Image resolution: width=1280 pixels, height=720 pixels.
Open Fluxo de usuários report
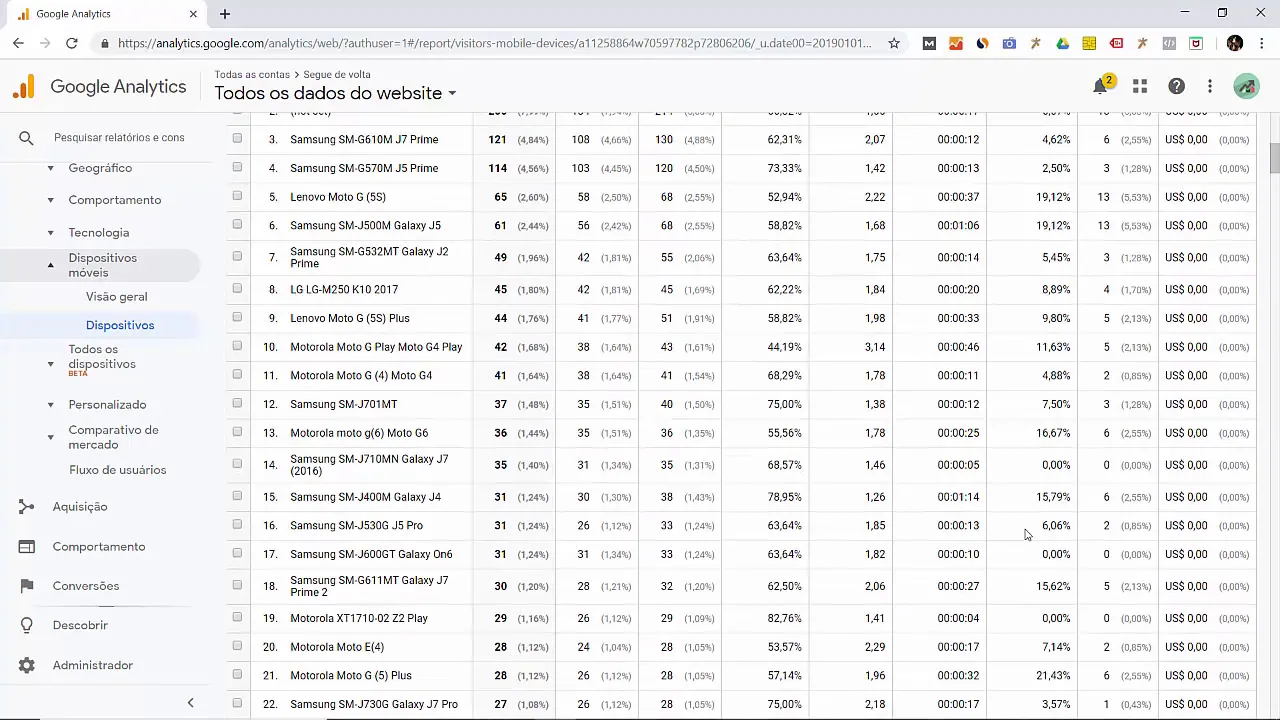click(x=117, y=470)
